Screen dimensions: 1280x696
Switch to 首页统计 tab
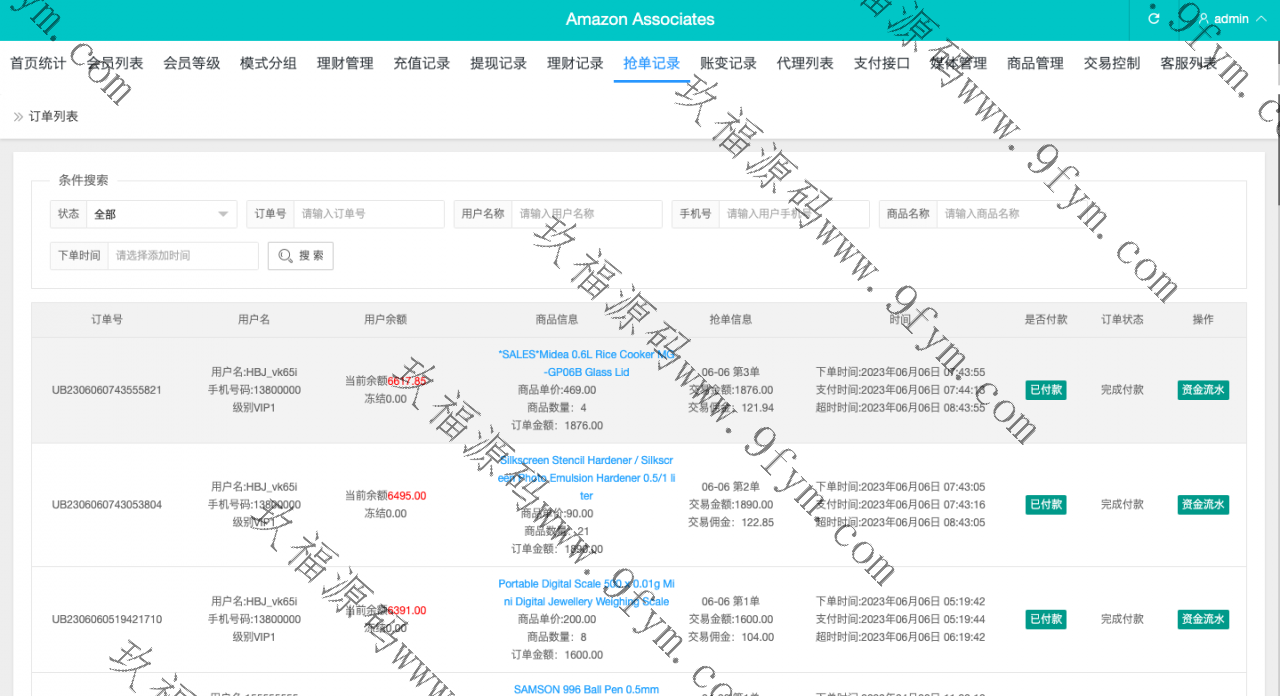(x=38, y=63)
